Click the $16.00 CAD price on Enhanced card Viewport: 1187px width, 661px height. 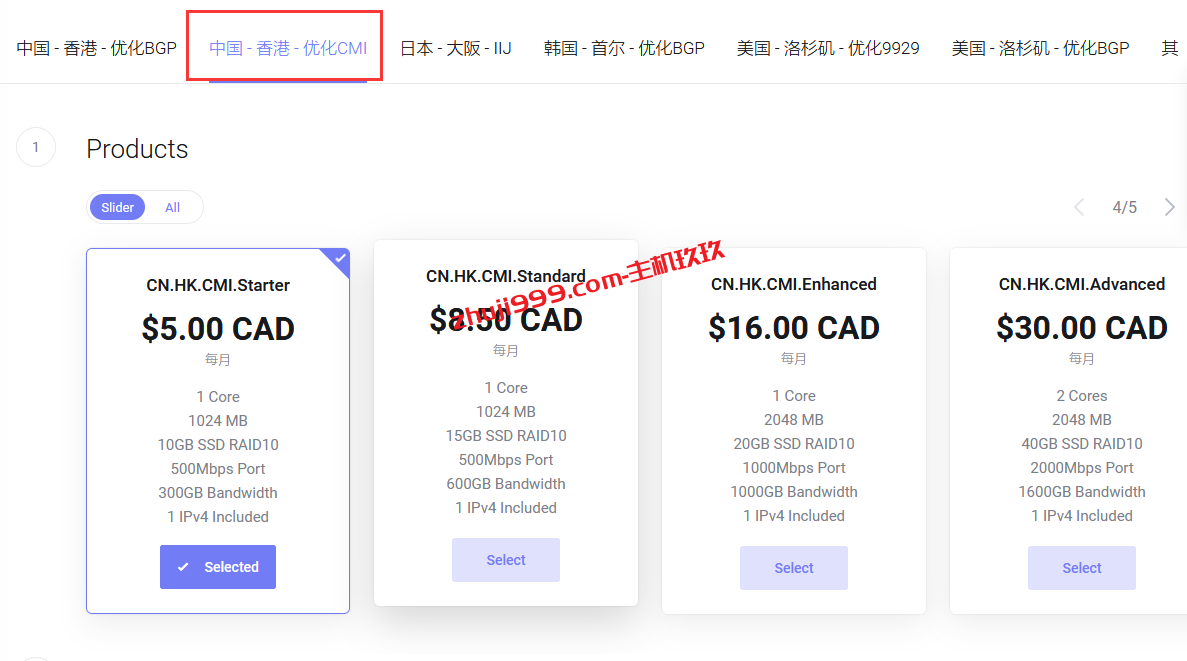[x=794, y=328]
